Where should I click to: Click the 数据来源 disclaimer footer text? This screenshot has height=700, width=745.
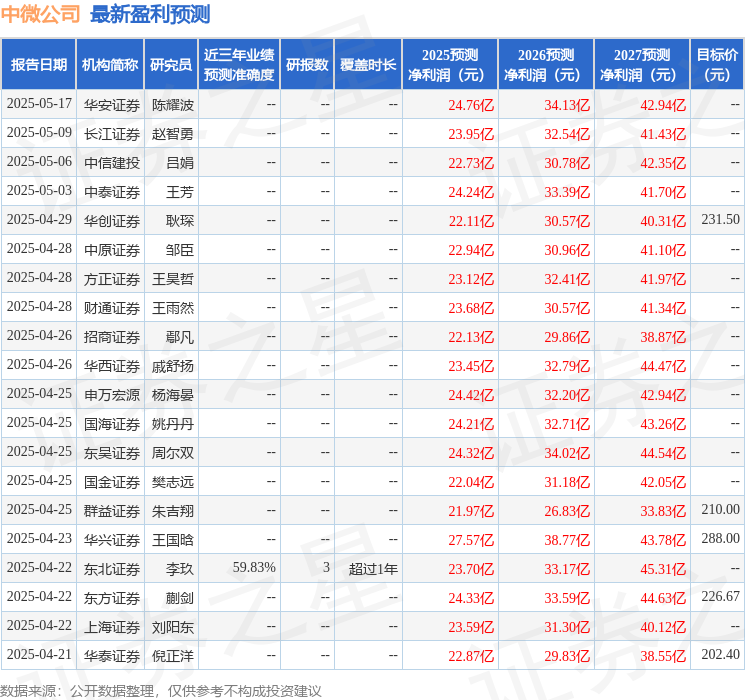click(x=161, y=691)
